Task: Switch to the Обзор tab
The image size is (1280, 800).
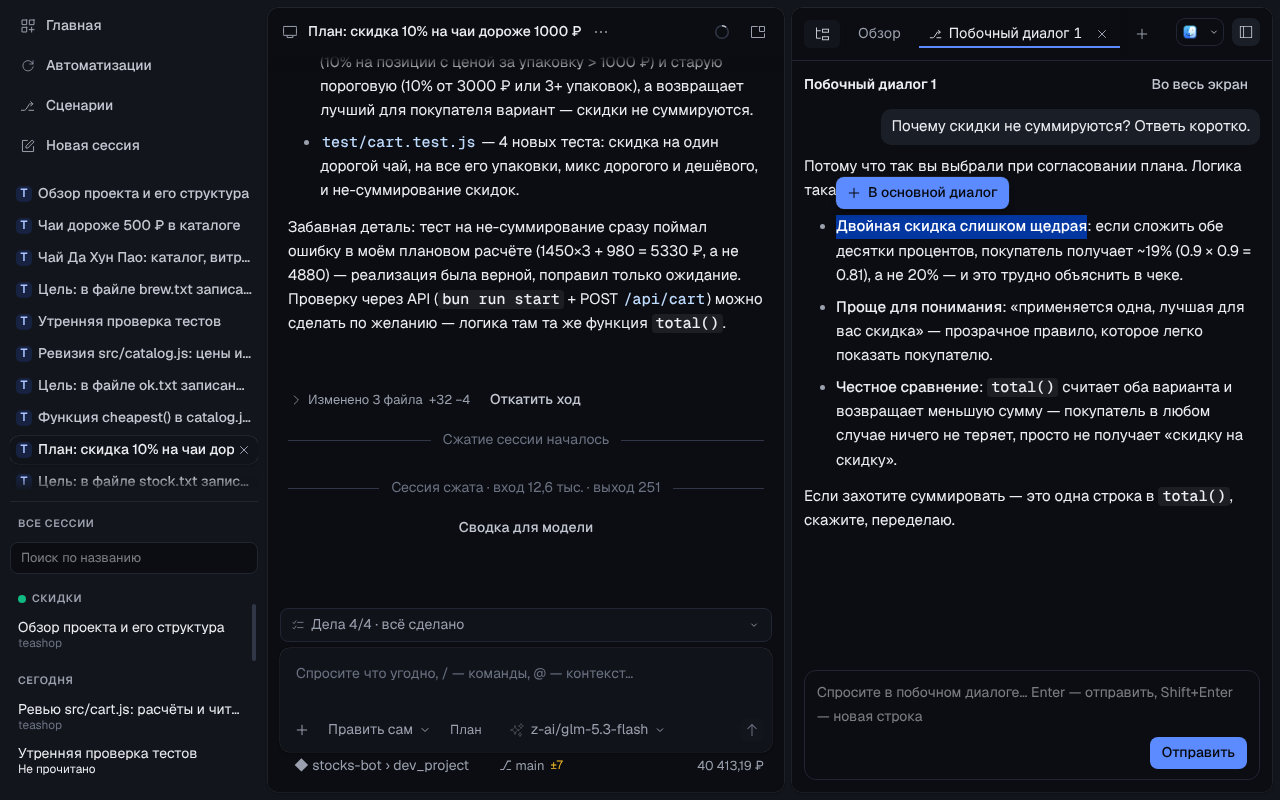Action: click(879, 33)
